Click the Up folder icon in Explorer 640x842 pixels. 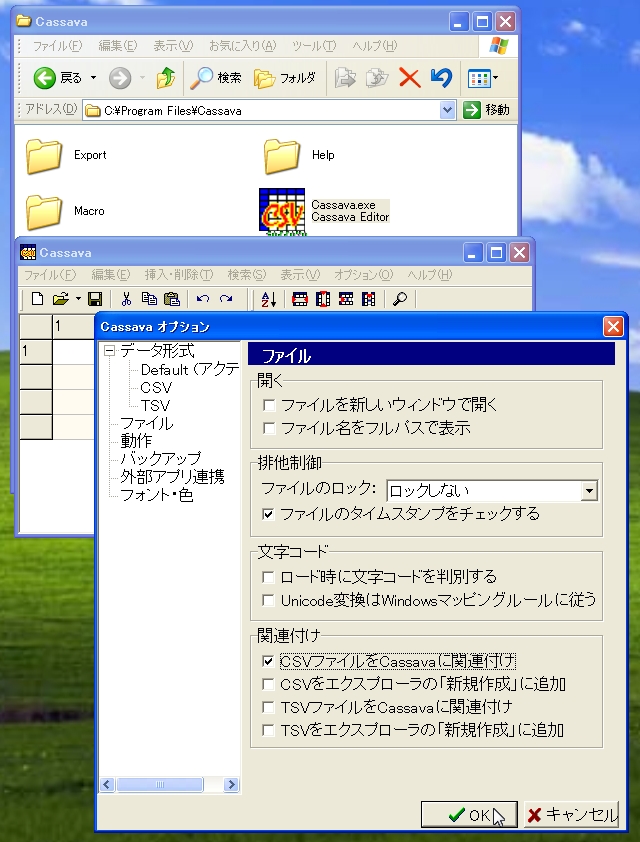165,78
